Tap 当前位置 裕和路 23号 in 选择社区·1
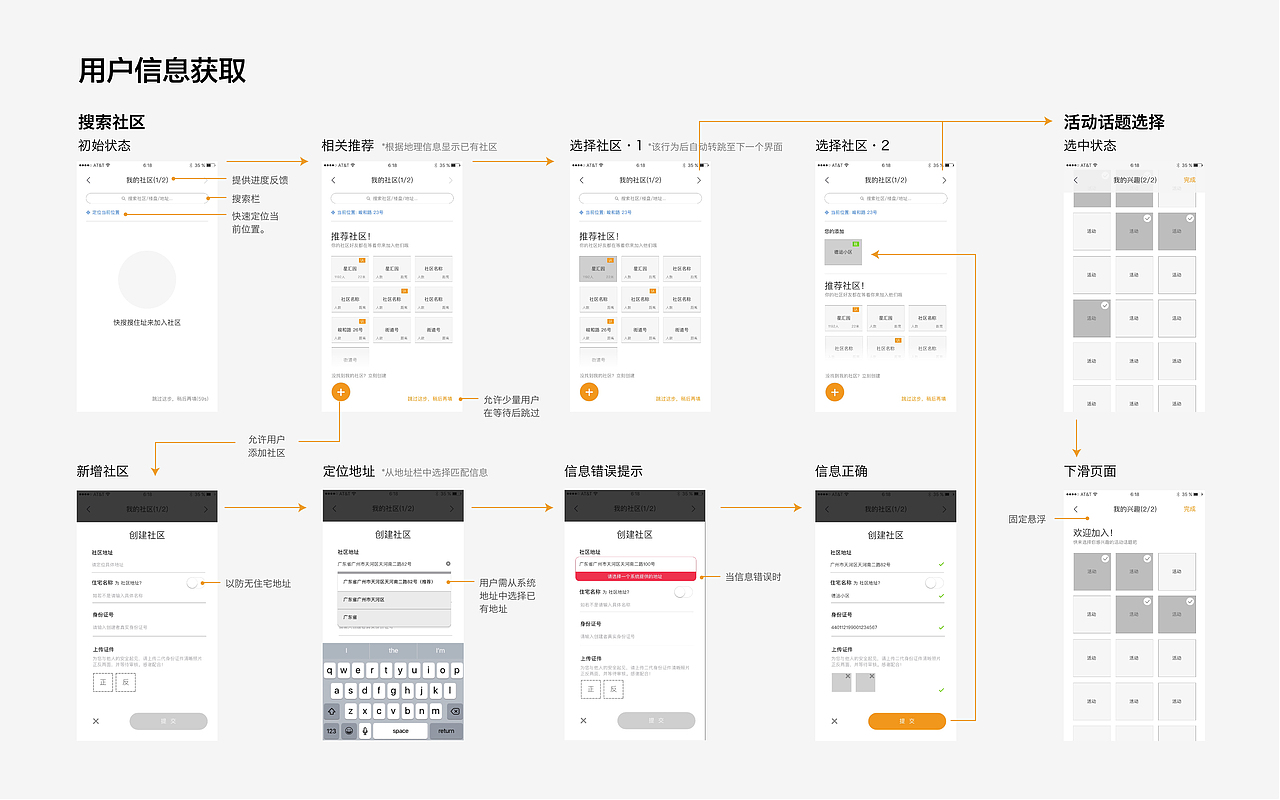 (x=606, y=212)
